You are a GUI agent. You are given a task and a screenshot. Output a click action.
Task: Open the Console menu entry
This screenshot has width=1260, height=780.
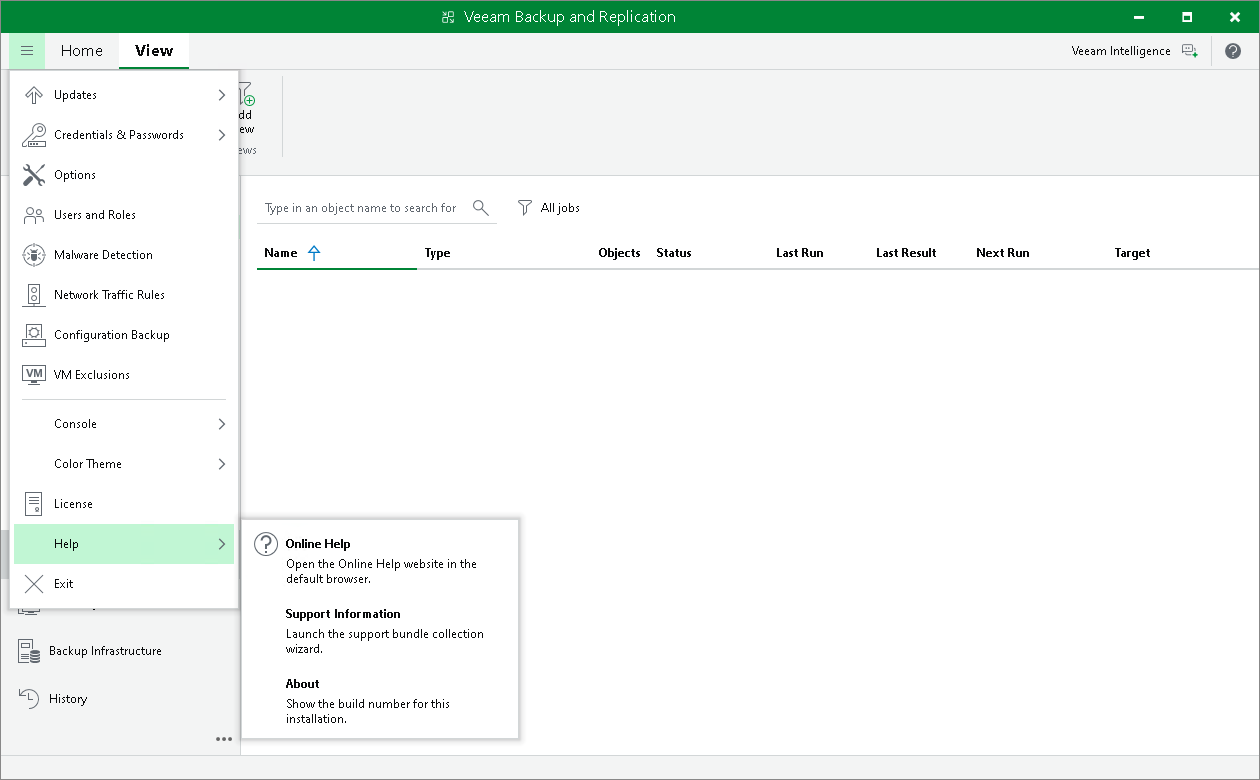(124, 424)
